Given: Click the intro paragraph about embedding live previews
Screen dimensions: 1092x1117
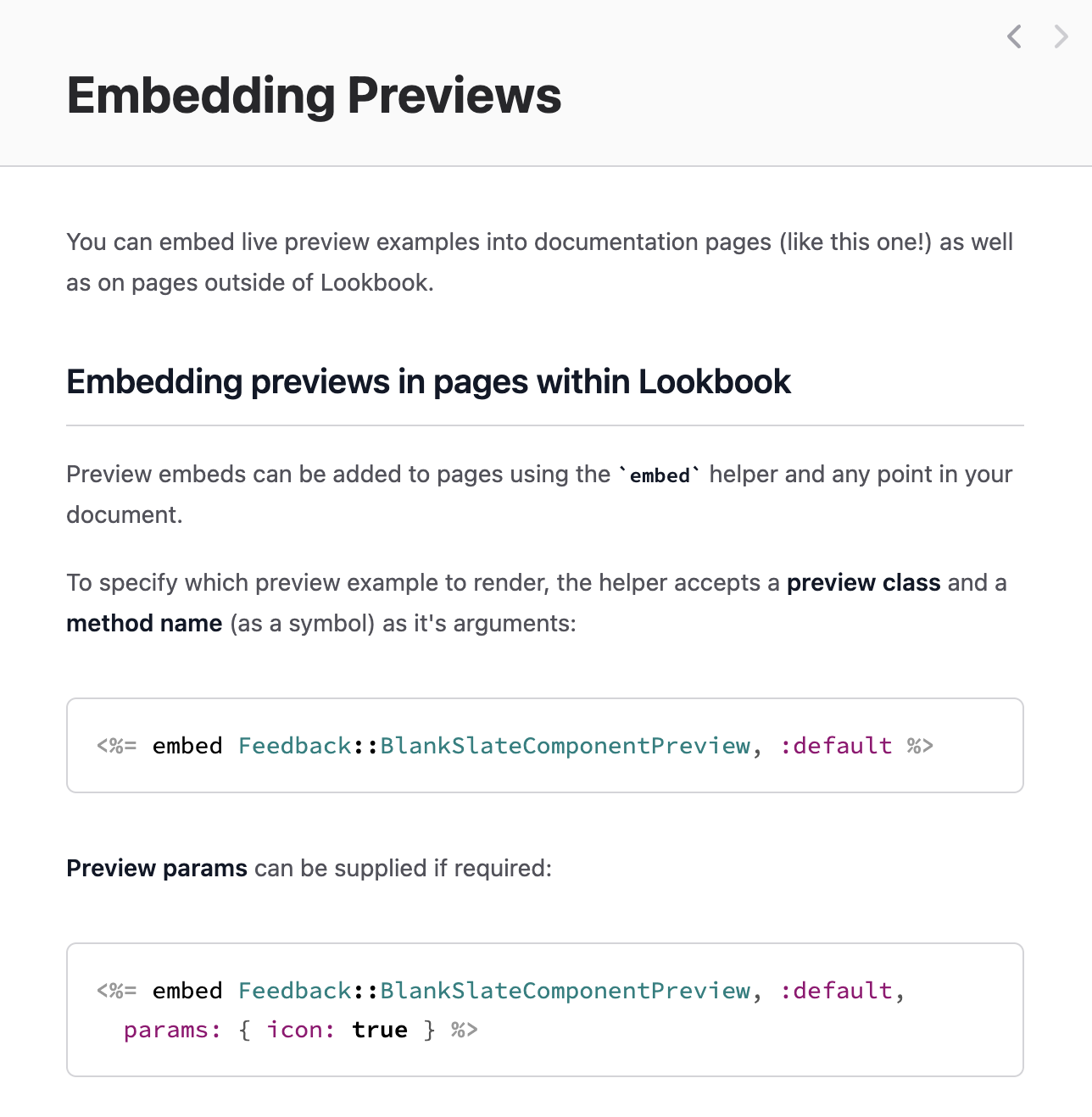Looking at the screenshot, I should click(540, 263).
